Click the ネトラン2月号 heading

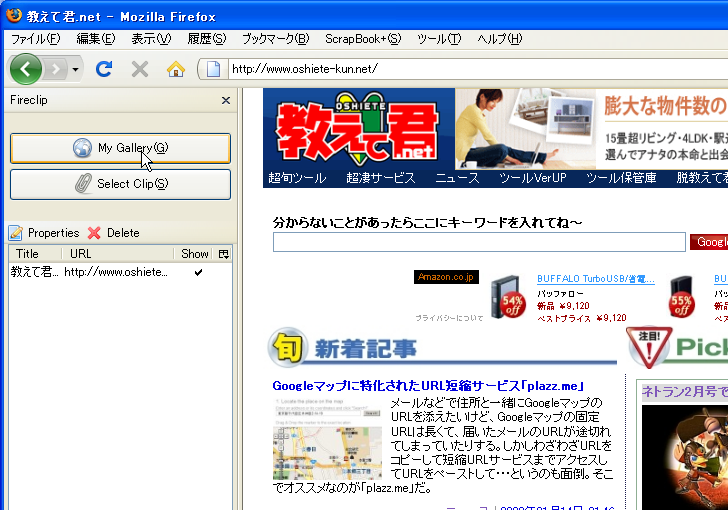(x=684, y=392)
